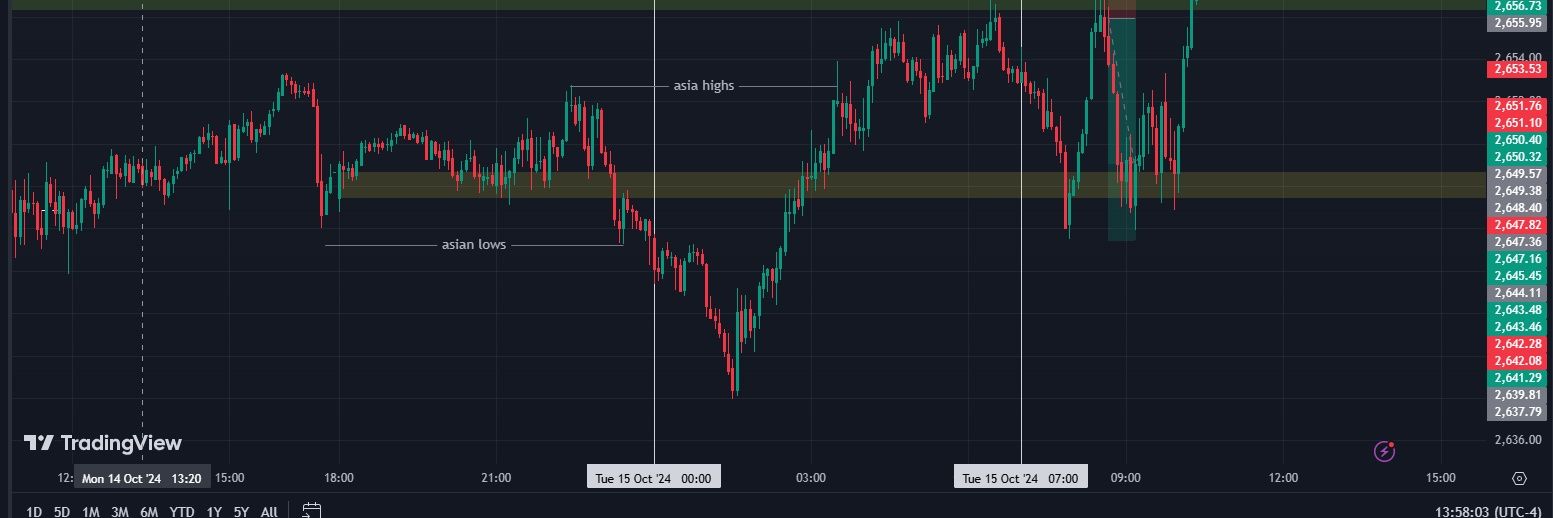The image size is (1553, 518).
Task: Select the All time range
Action: (x=269, y=512)
